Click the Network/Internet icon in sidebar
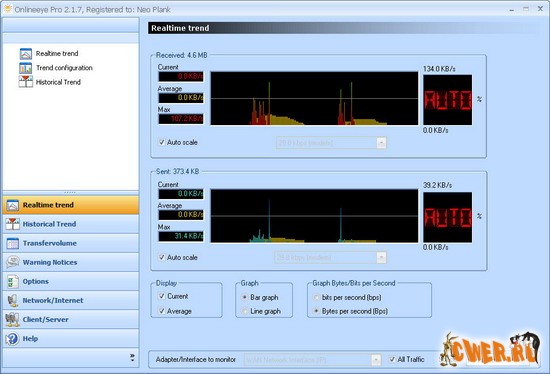Viewport: 550px width, 374px height. tap(13, 300)
